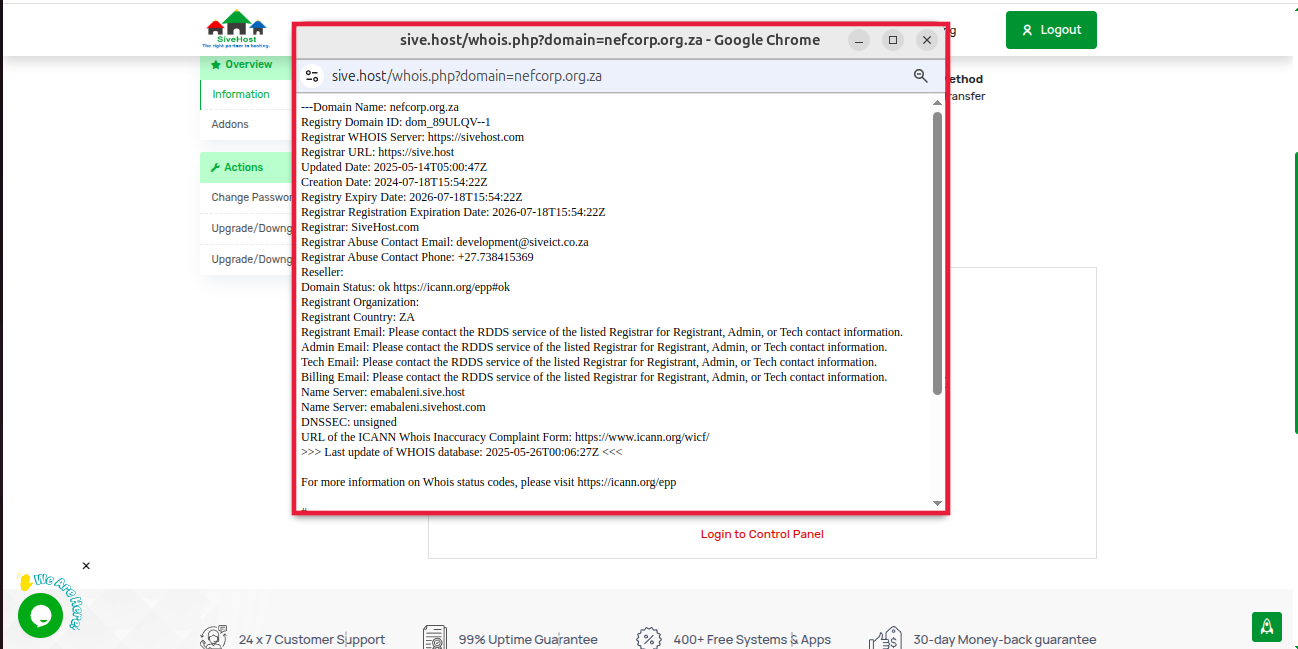Click the green Logout button
This screenshot has width=1298, height=649.
coord(1051,30)
